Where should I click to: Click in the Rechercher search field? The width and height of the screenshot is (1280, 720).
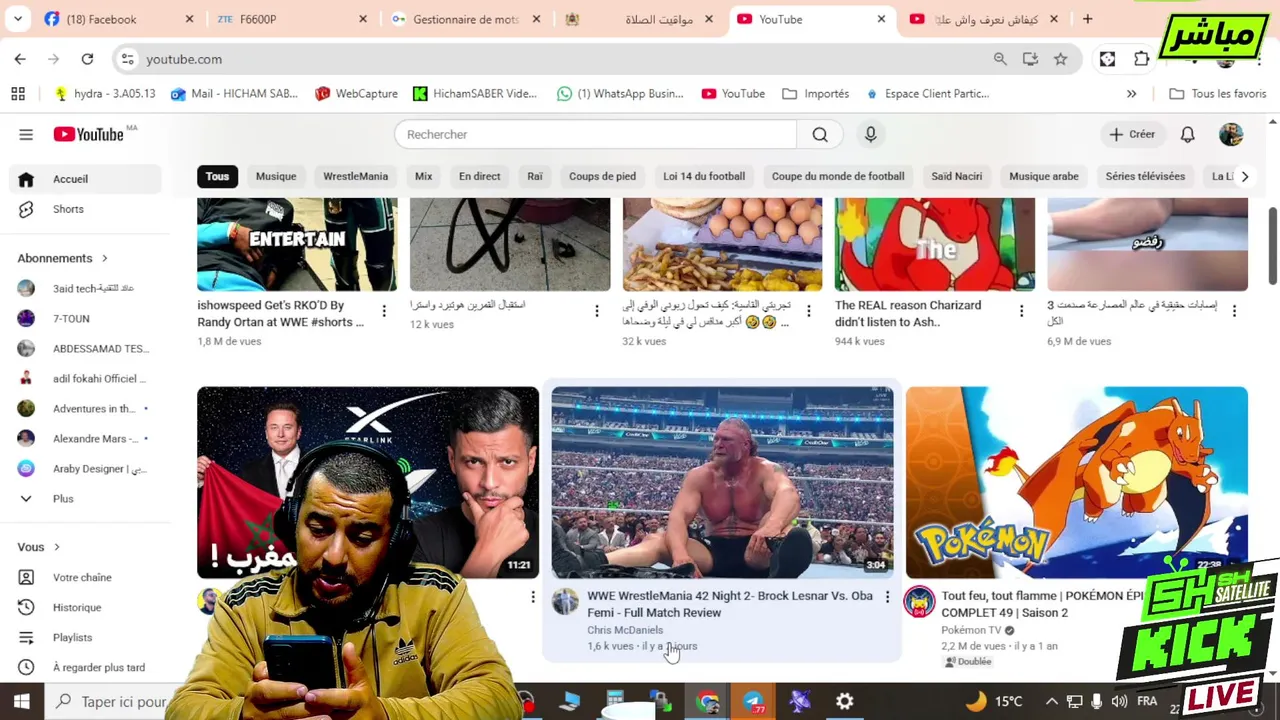pos(595,134)
